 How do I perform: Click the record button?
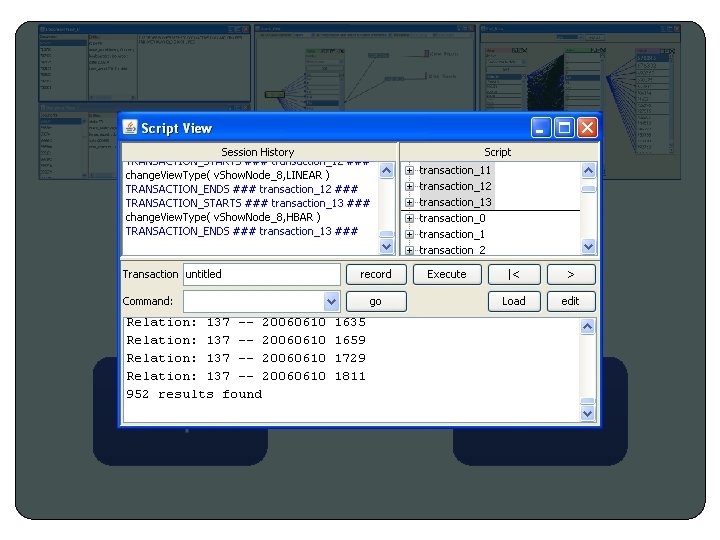376,275
